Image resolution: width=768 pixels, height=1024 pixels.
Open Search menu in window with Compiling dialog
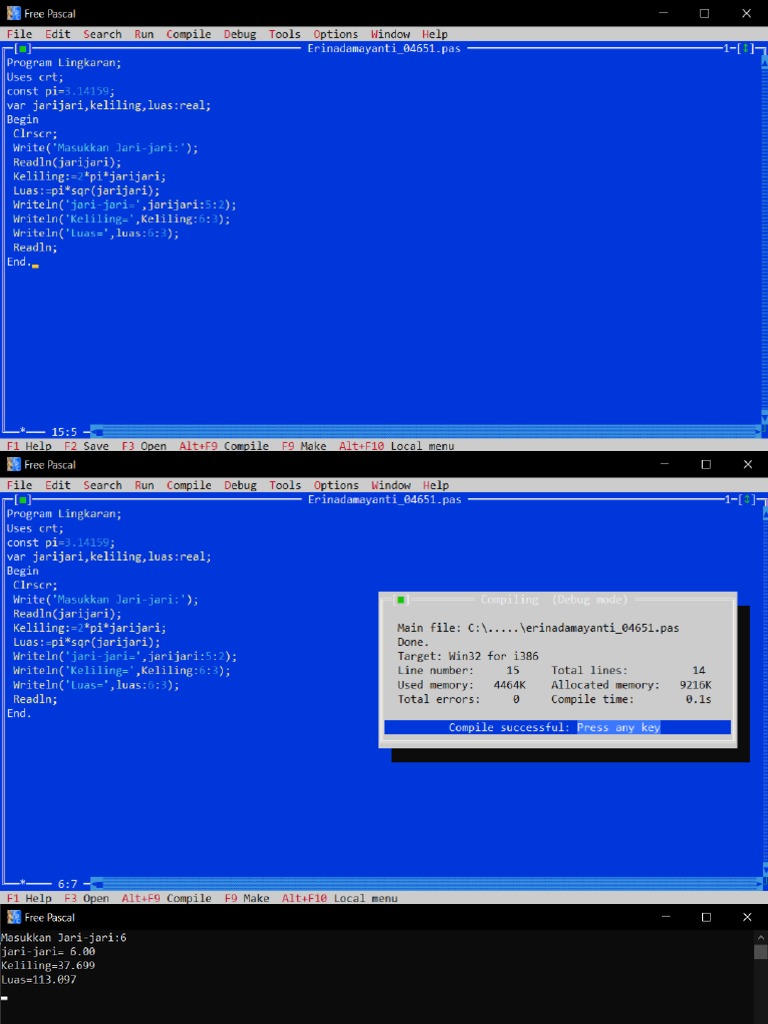(103, 485)
